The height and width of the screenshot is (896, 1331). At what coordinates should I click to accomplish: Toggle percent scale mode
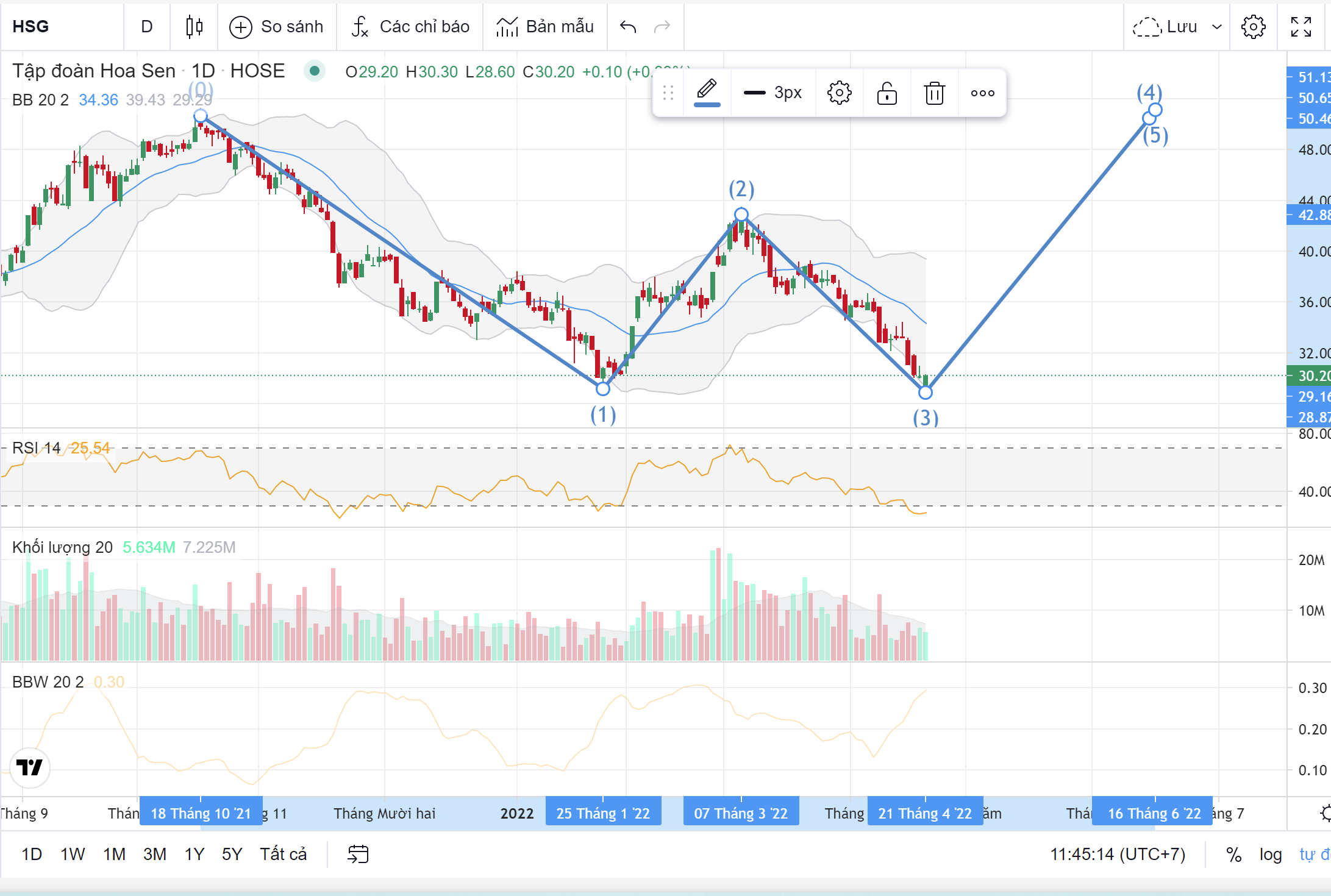1234,854
